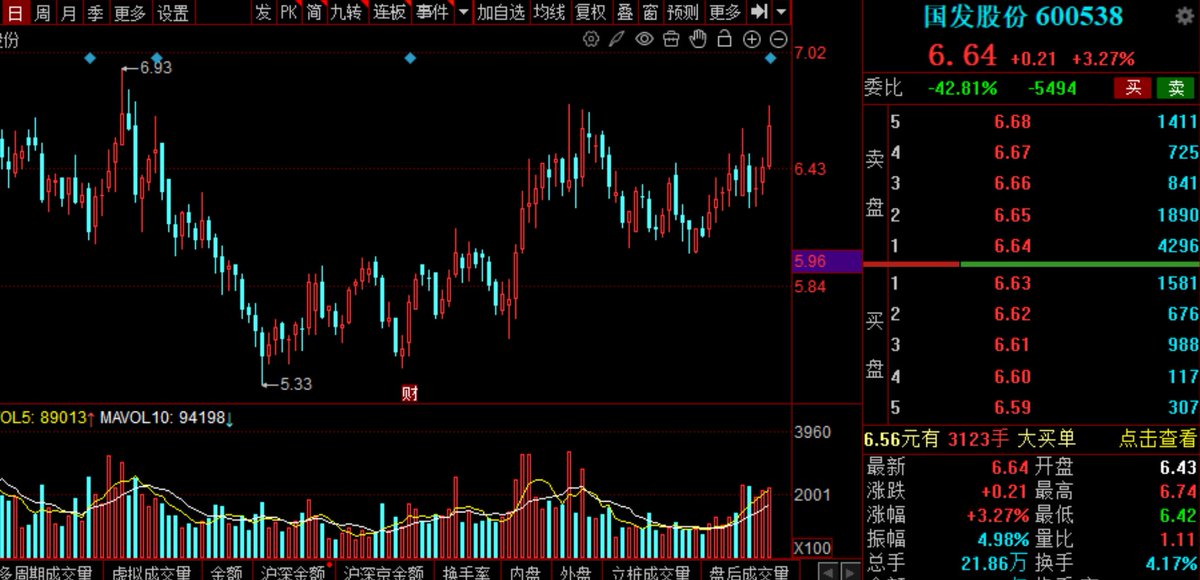Switch to the weekly 周 period tab
This screenshot has width=1200, height=580.
pyautogui.click(x=41, y=12)
